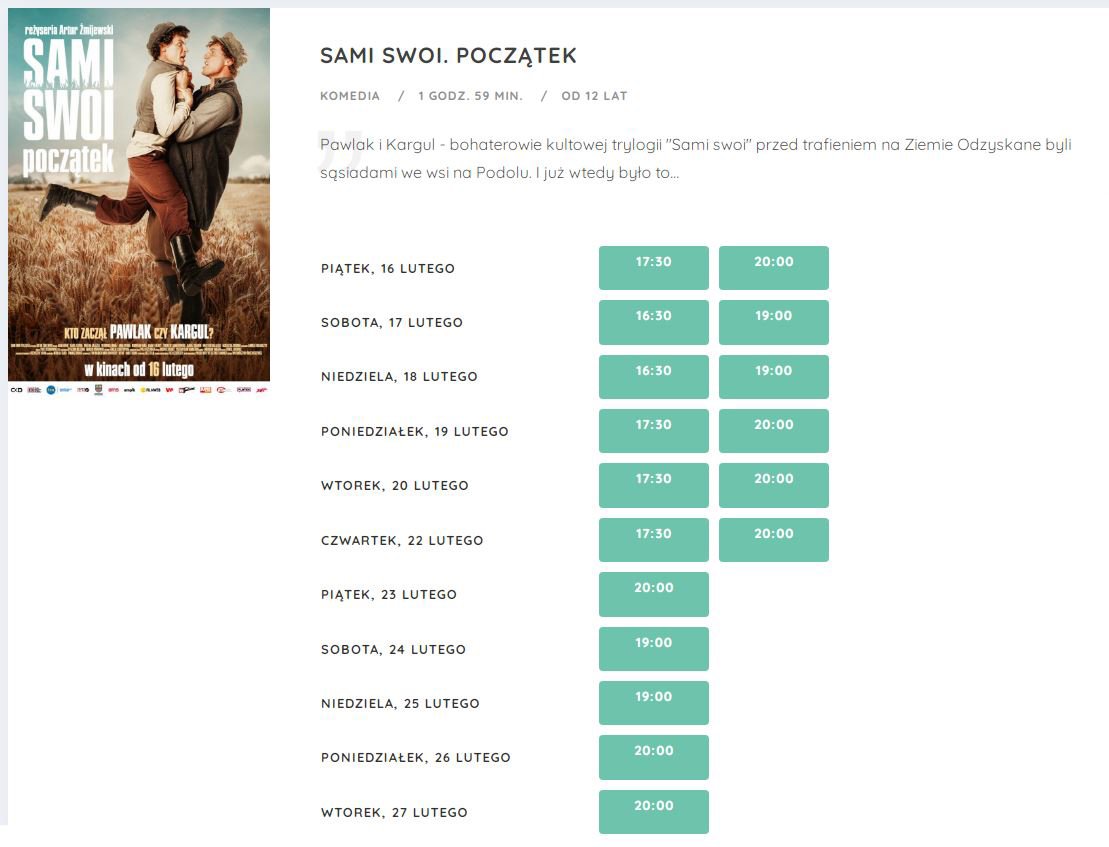1109x847 pixels.
Task: Select 17:30 showing on Piątek, 16 lutego
Action: point(654,268)
